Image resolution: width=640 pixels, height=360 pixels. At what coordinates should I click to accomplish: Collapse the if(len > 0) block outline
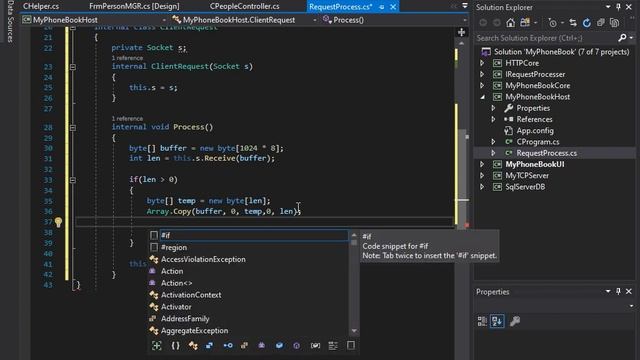(x=73, y=180)
